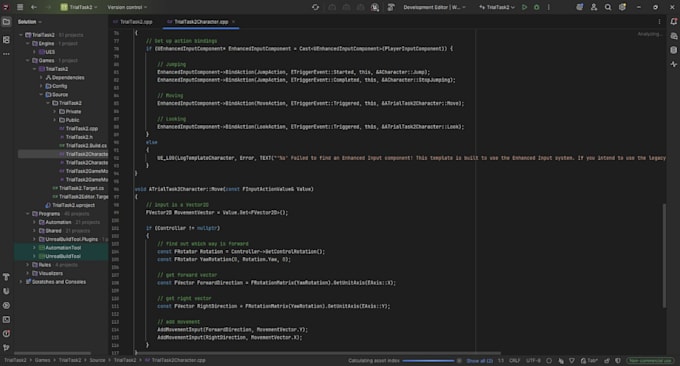680x366 pixels.
Task: Click the Search Everywhere magnifier
Action: pyautogui.click(x=608, y=7)
